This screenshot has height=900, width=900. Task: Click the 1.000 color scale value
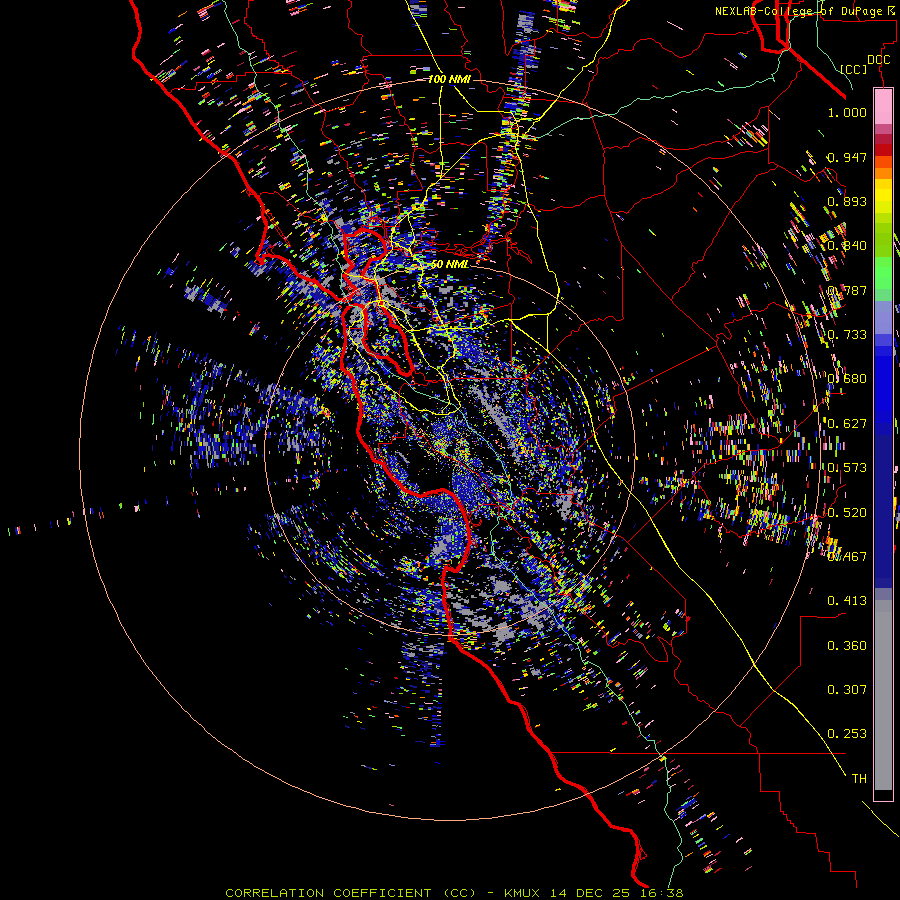pos(847,112)
